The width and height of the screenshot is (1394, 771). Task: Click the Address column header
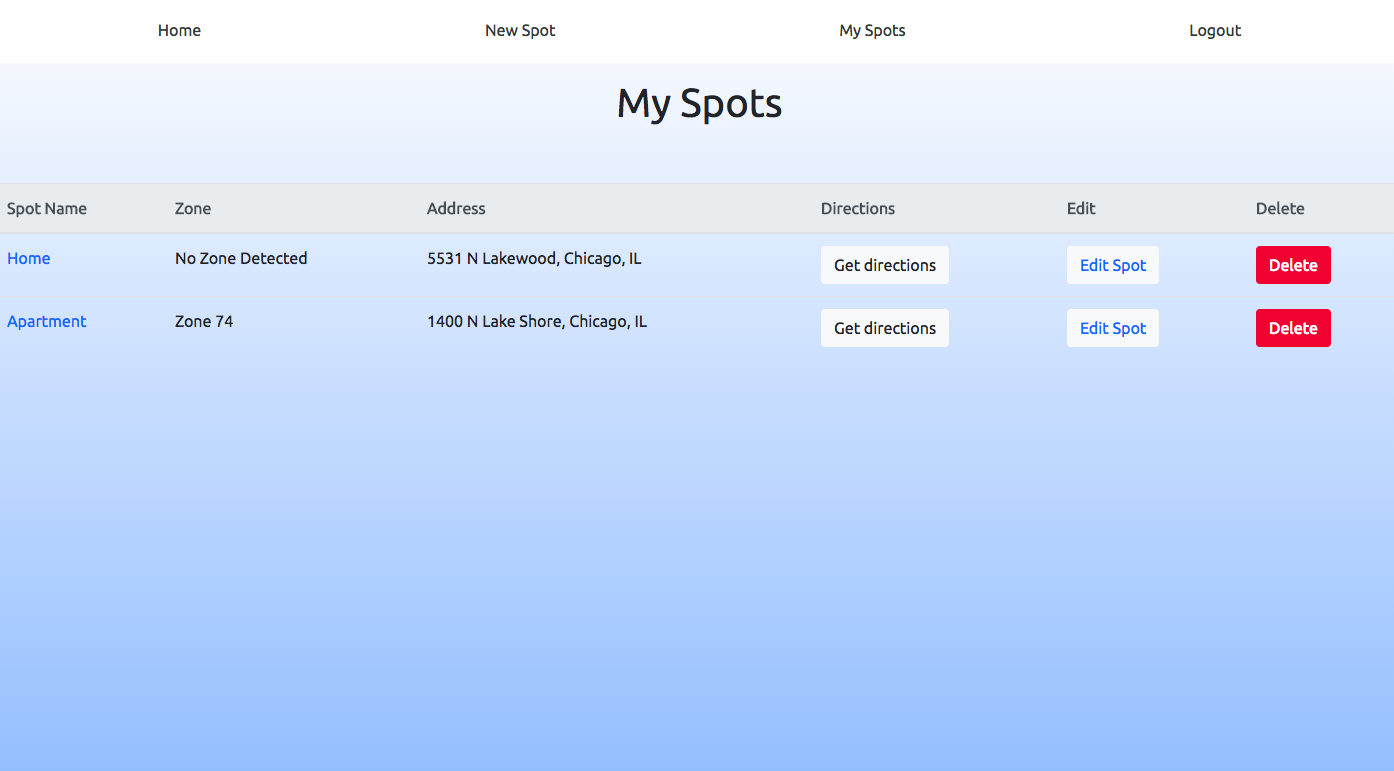click(x=456, y=208)
